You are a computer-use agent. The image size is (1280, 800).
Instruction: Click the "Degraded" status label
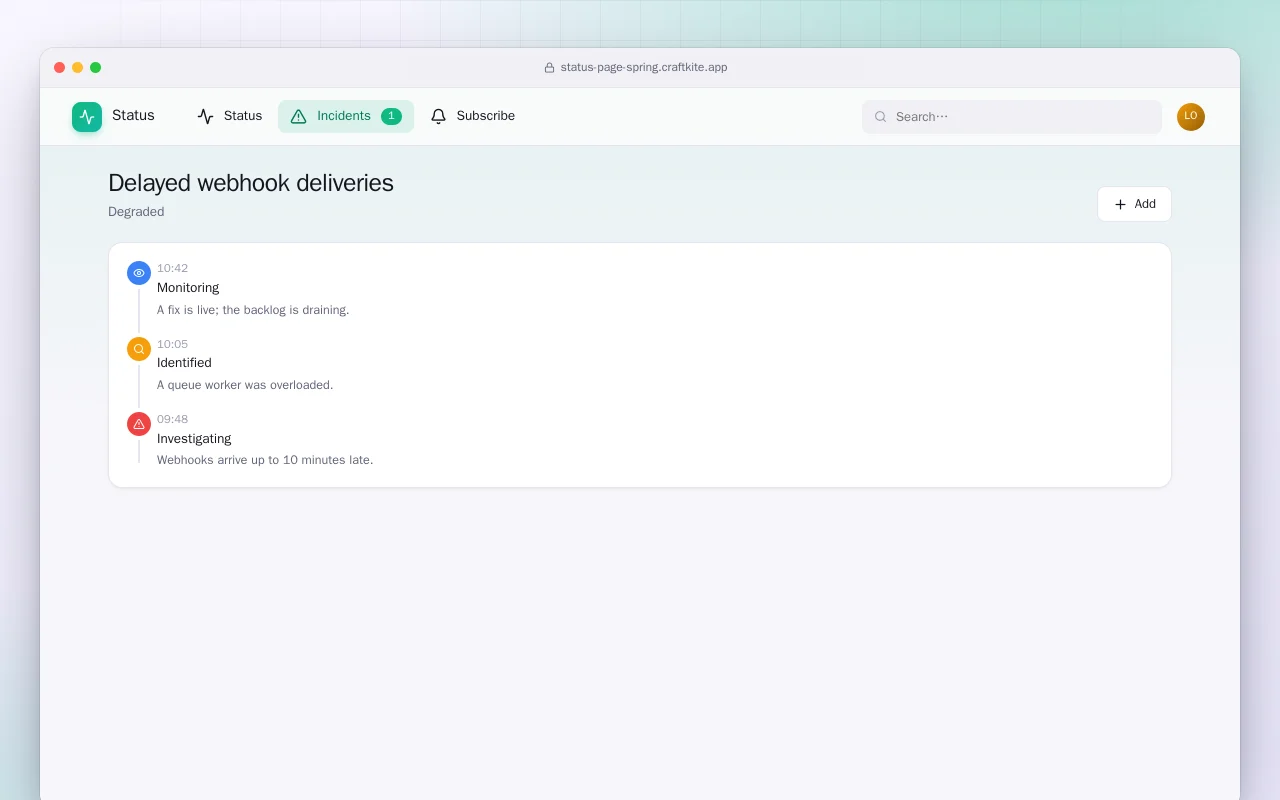coord(136,212)
